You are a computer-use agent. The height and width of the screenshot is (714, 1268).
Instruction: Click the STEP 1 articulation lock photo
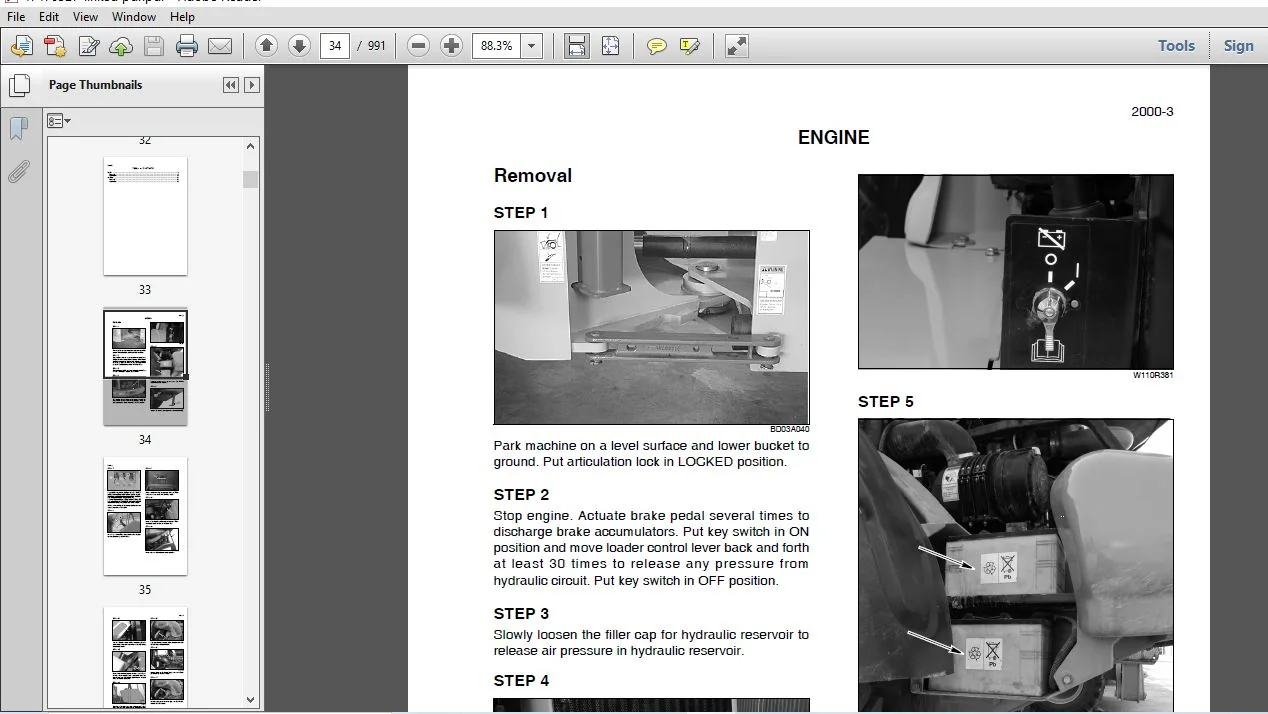651,327
